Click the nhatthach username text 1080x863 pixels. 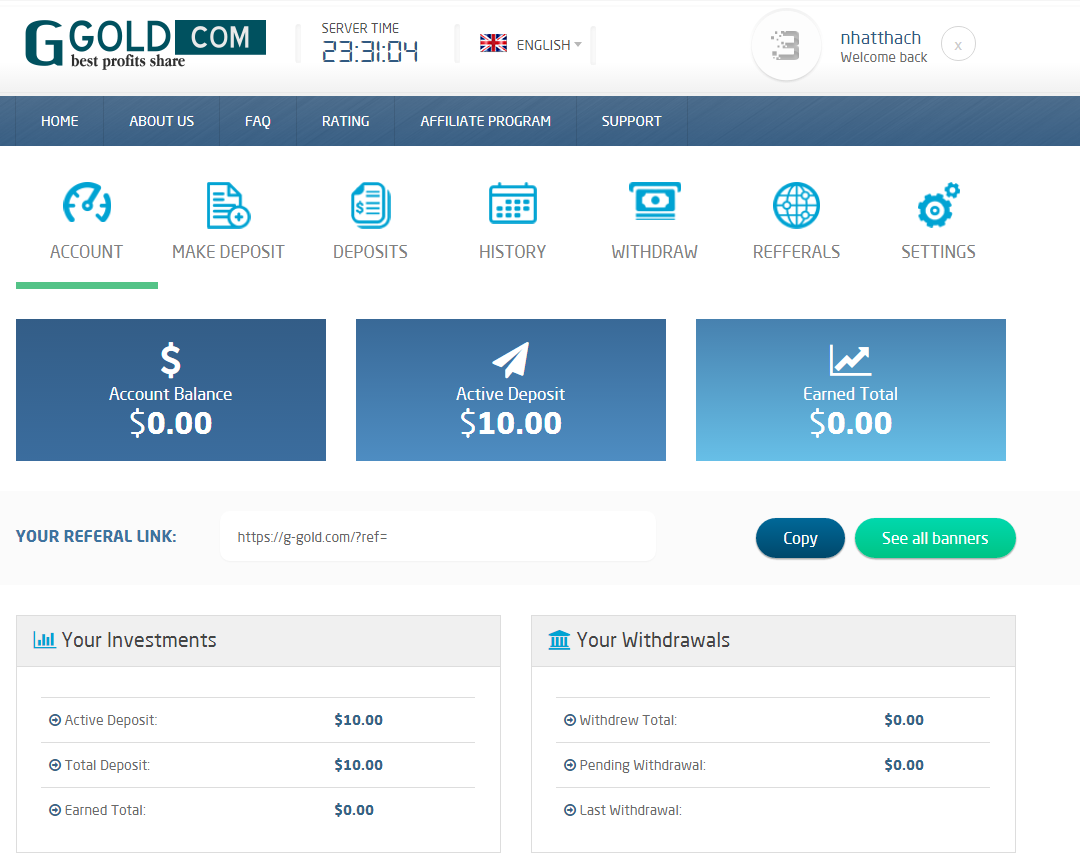pyautogui.click(x=881, y=38)
